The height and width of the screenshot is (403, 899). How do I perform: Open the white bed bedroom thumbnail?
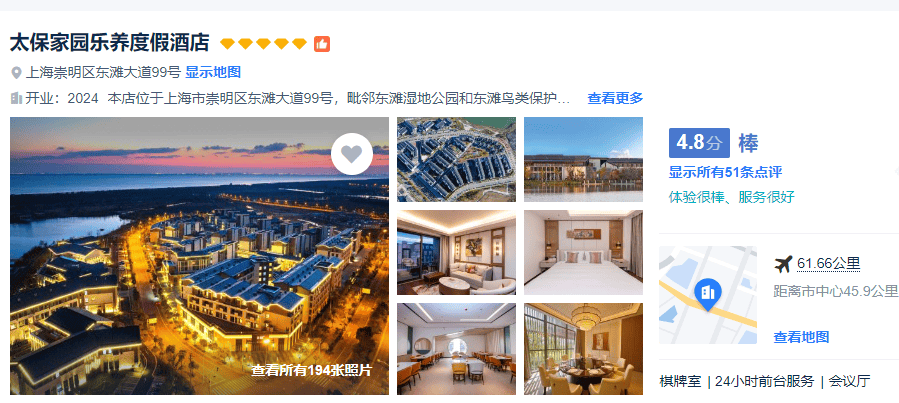583,252
